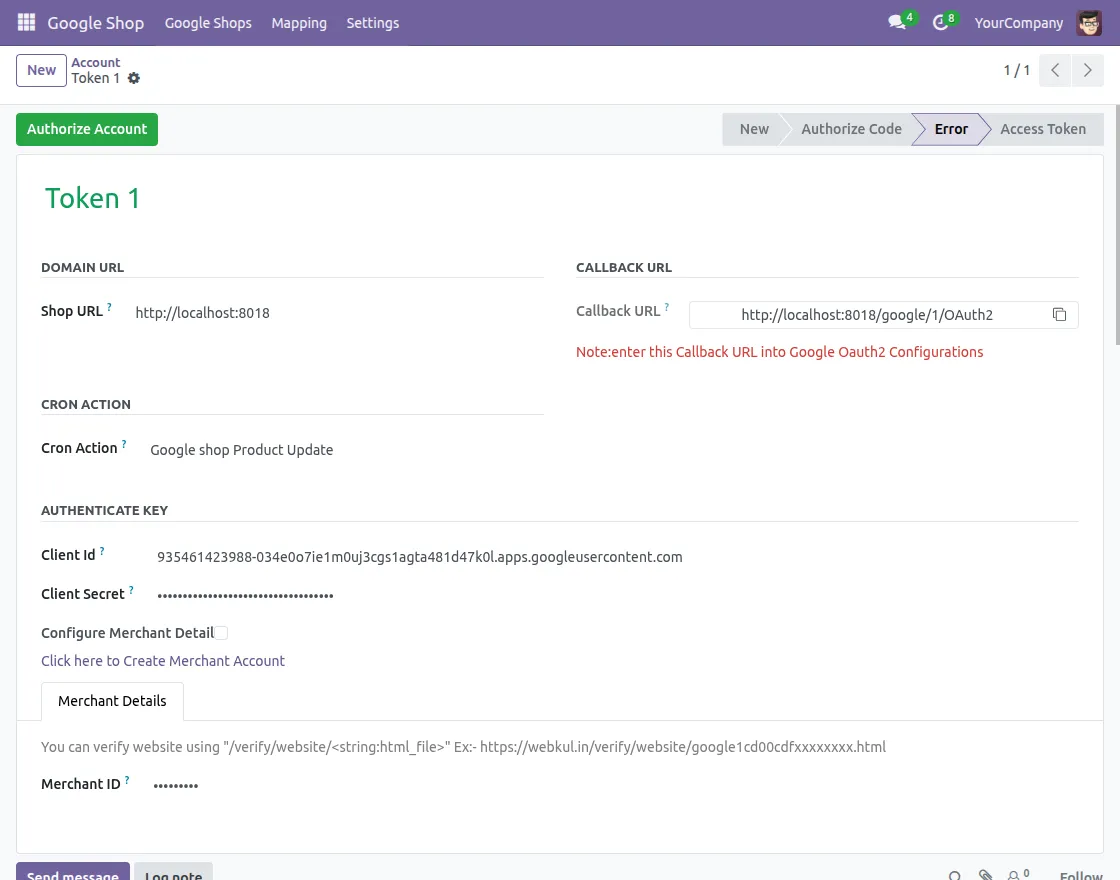Open the Settings menu
The width and height of the screenshot is (1120, 880).
point(372,22)
